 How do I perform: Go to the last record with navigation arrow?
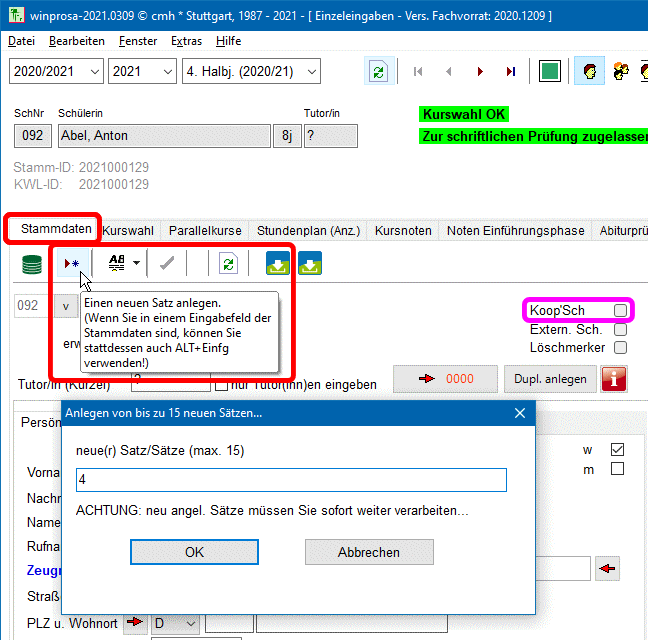[511, 72]
